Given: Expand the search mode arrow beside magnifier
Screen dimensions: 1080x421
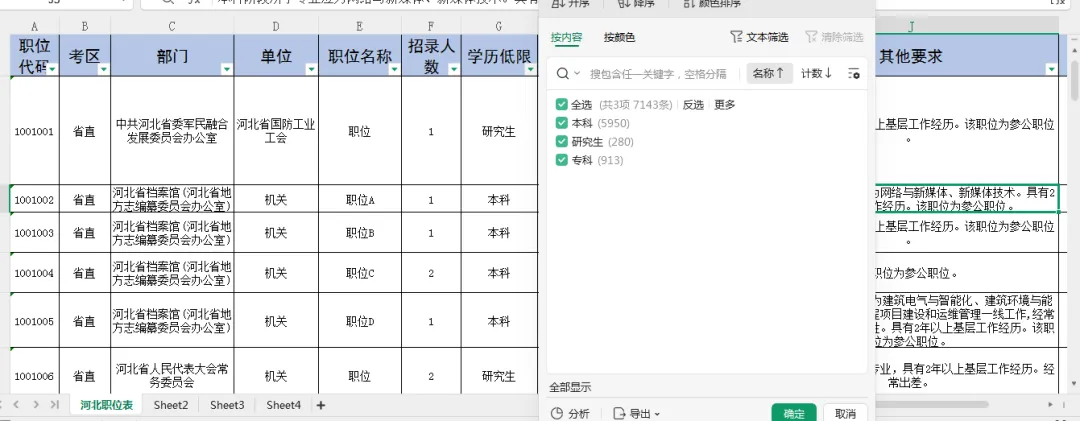Looking at the screenshot, I should [577, 74].
